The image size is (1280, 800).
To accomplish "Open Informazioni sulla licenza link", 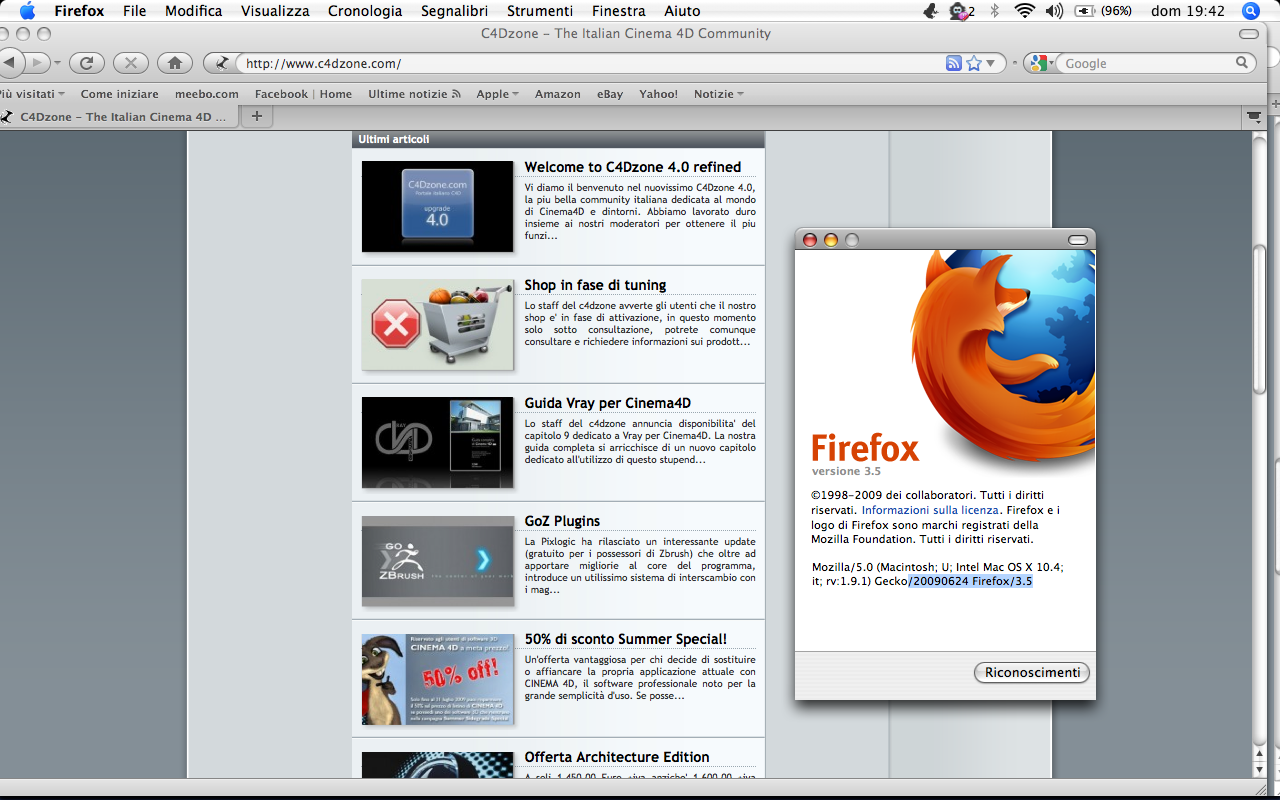I will click(x=930, y=510).
